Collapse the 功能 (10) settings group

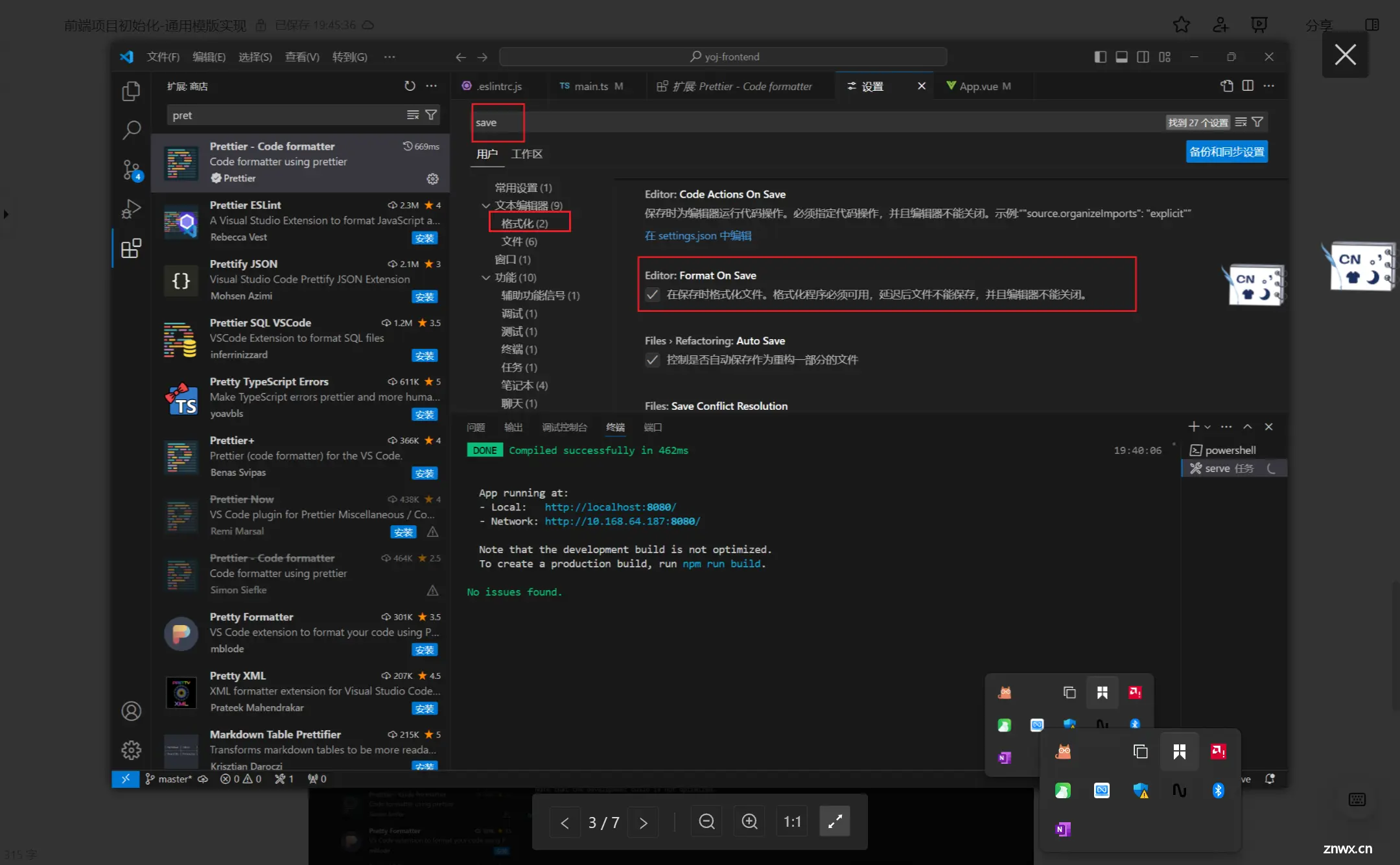pos(485,278)
